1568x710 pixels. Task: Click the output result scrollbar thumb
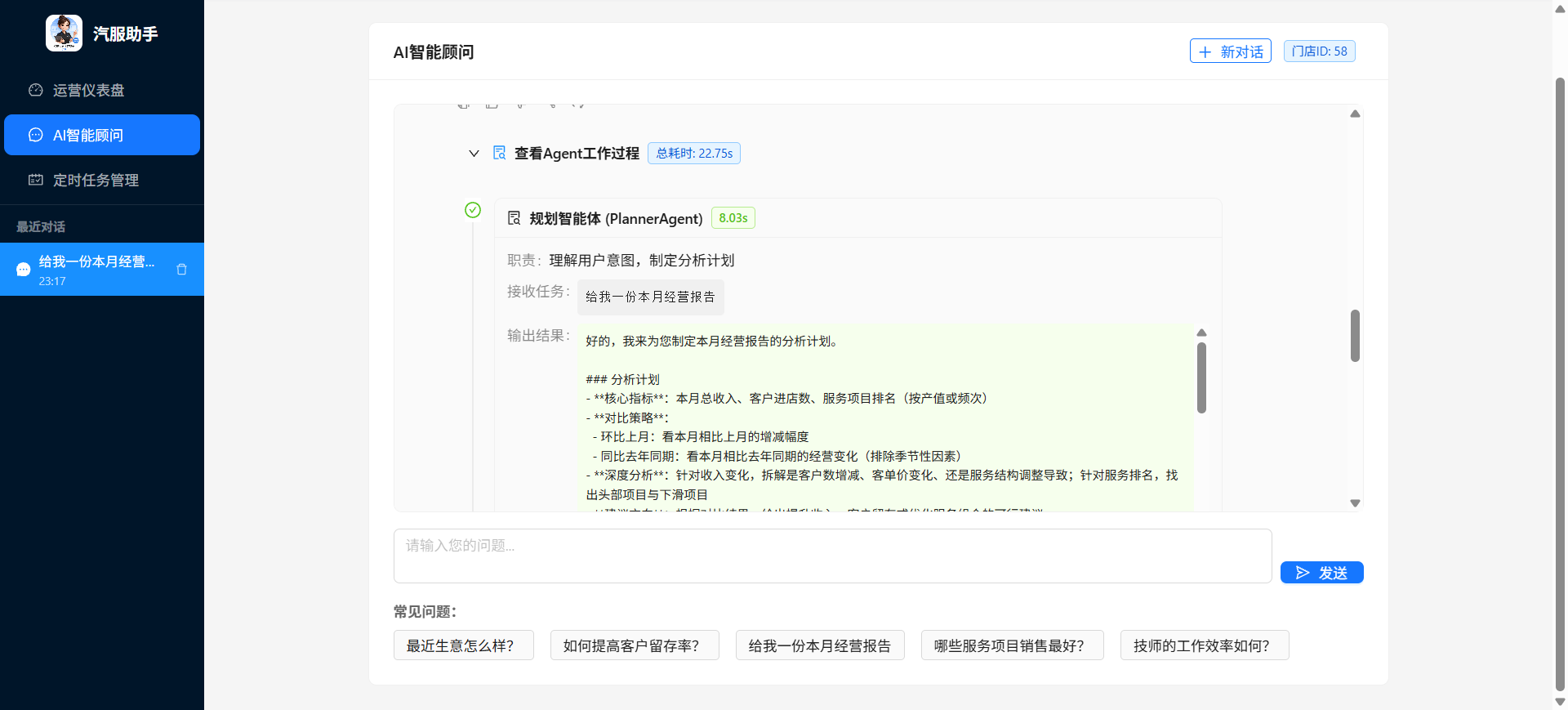[1201, 377]
